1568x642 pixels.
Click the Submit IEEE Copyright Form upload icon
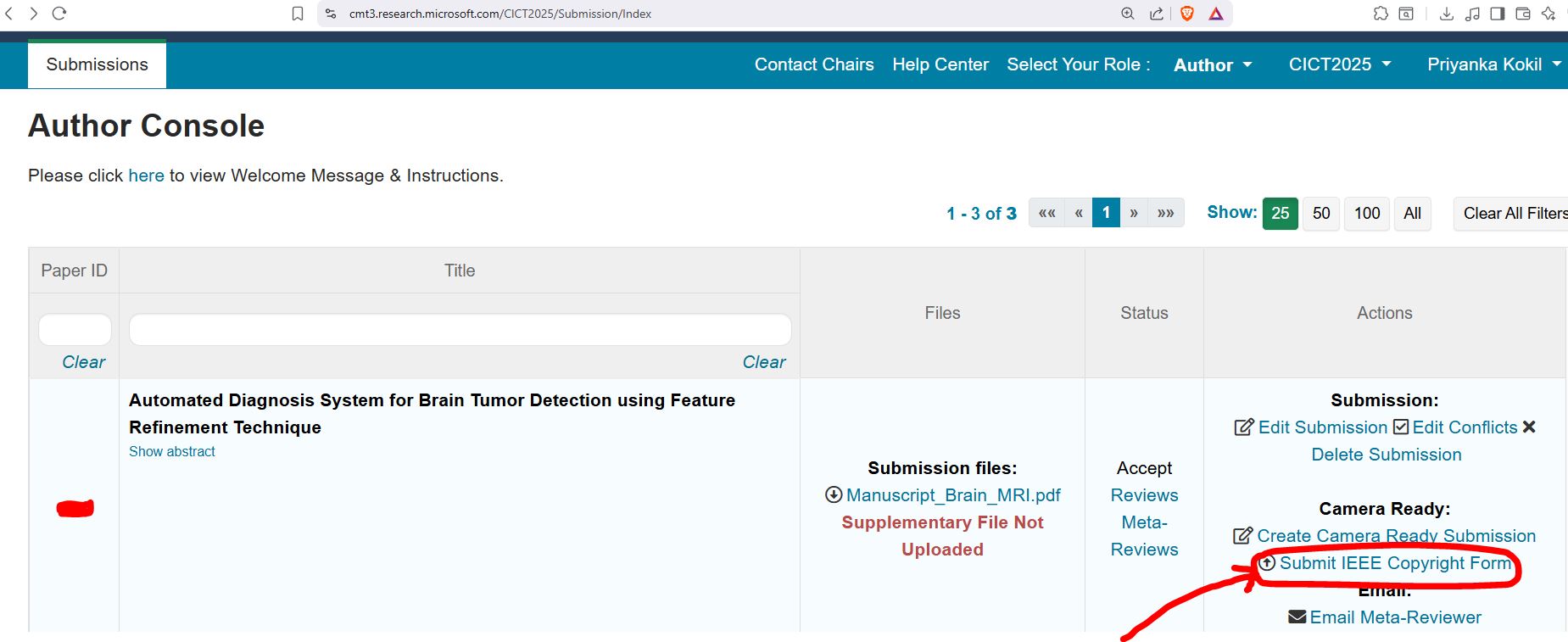pyautogui.click(x=1267, y=563)
